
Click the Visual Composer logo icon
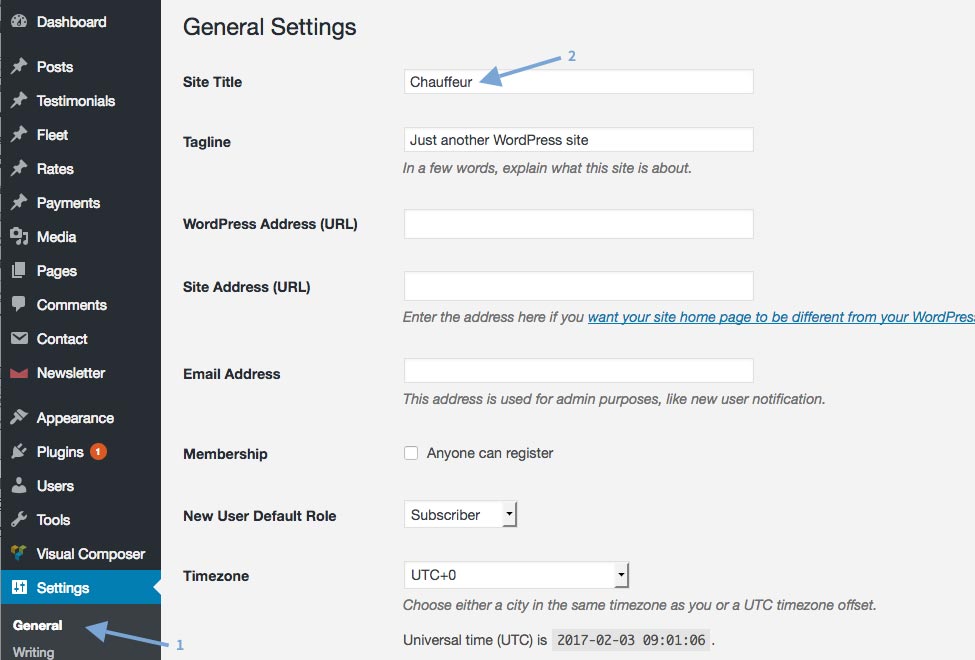coord(19,553)
